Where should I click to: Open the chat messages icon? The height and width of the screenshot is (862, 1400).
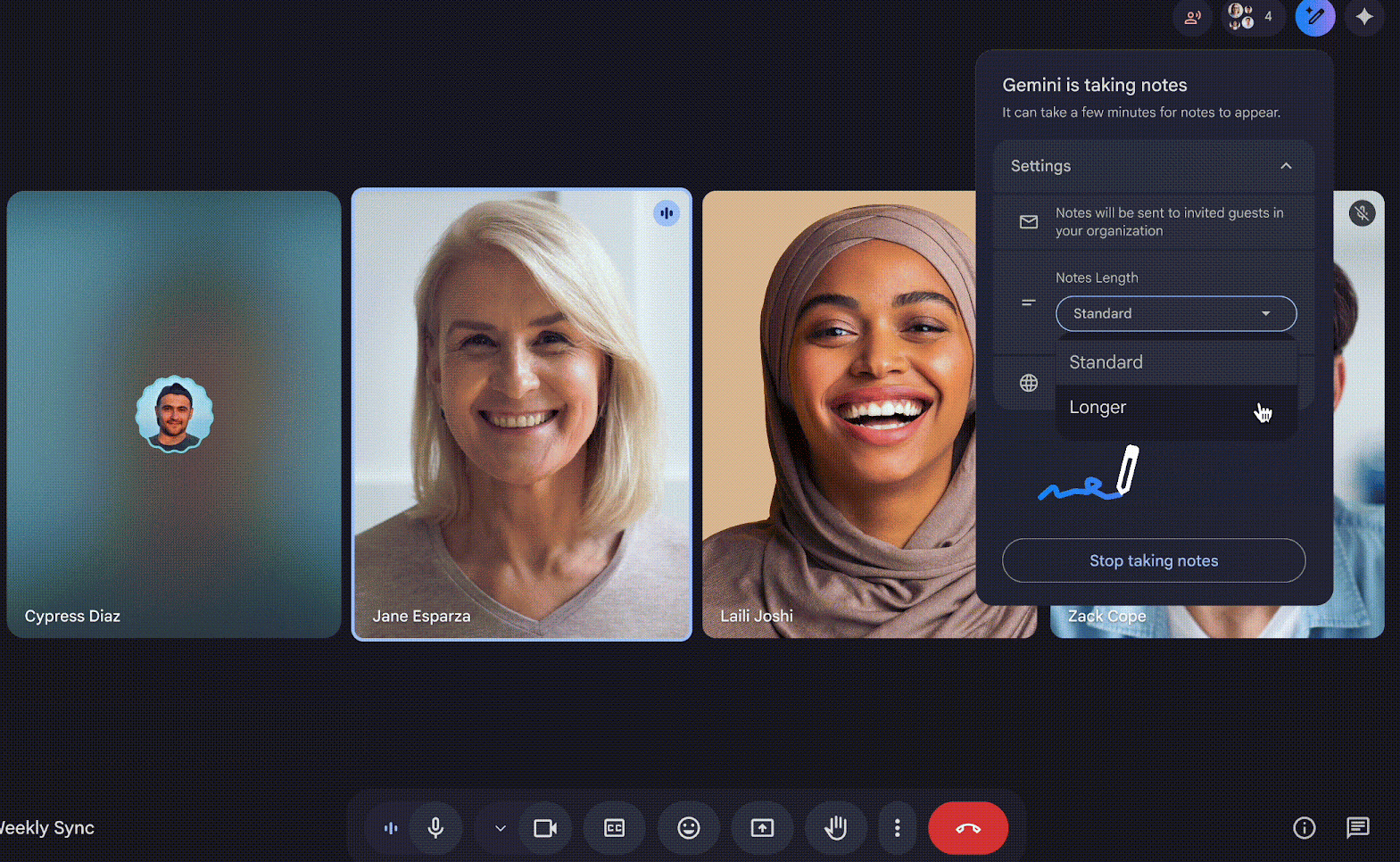(x=1357, y=828)
